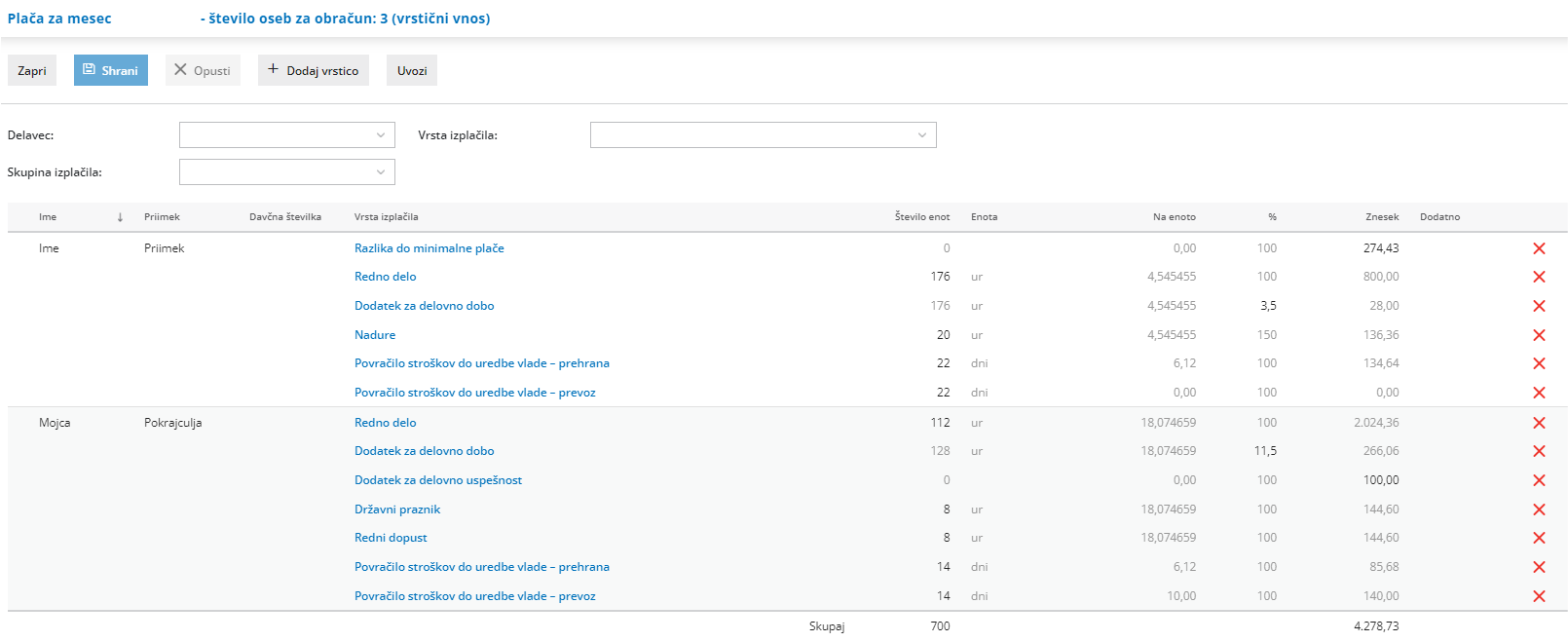Remove the last prevoz row for Mojca

pyautogui.click(x=1539, y=596)
